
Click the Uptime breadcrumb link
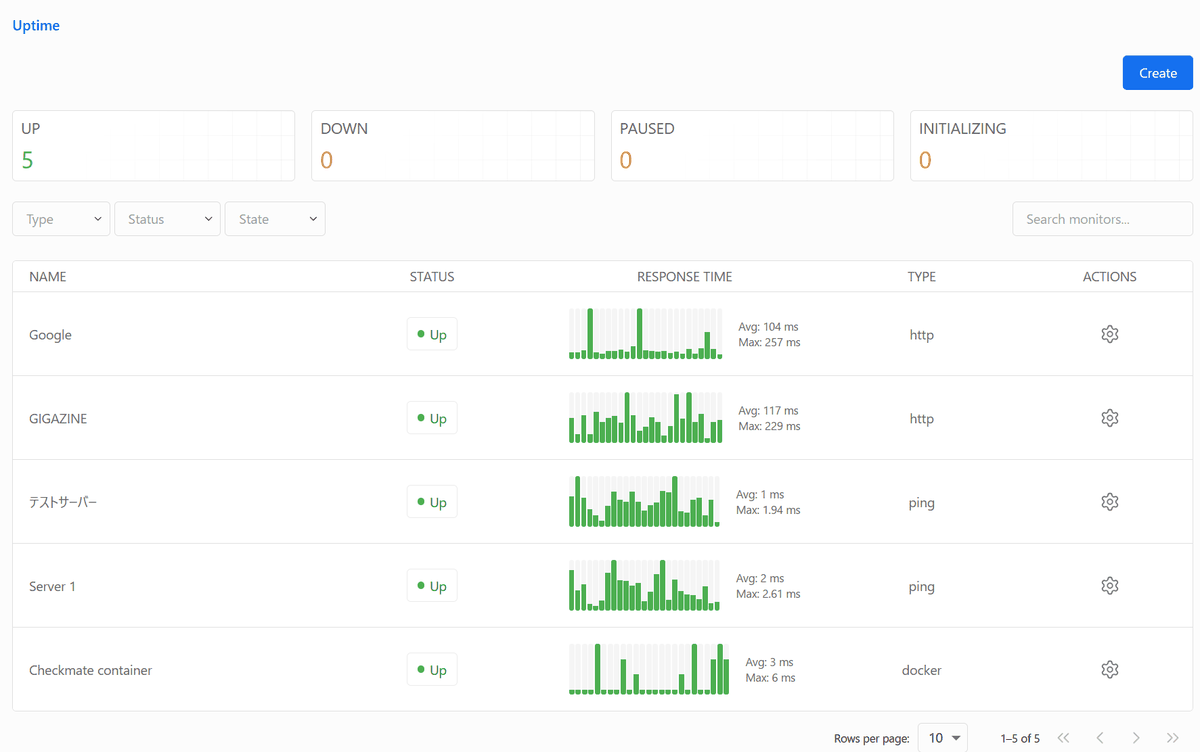pyautogui.click(x=36, y=26)
